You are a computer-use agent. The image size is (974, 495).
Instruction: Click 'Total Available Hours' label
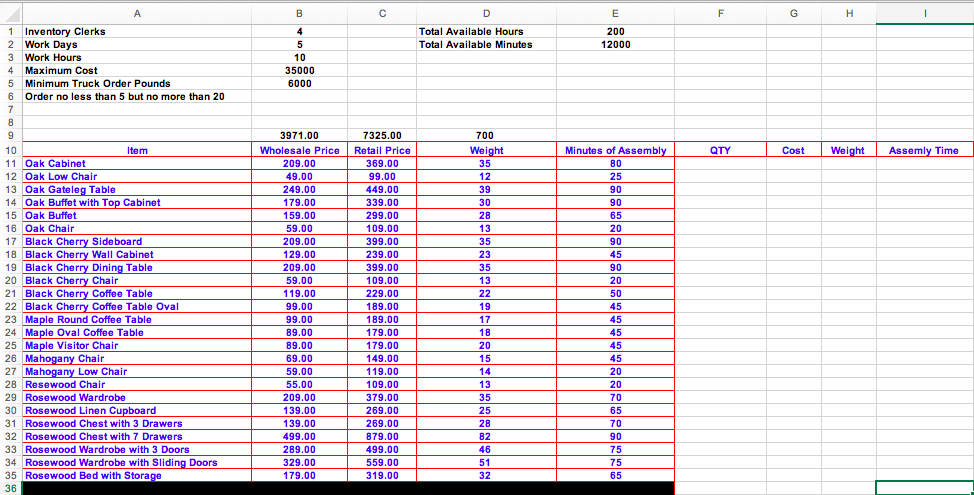click(487, 32)
